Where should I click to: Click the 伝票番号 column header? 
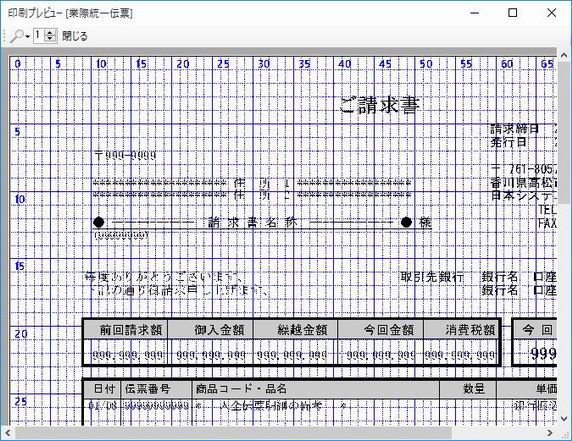coord(156,389)
